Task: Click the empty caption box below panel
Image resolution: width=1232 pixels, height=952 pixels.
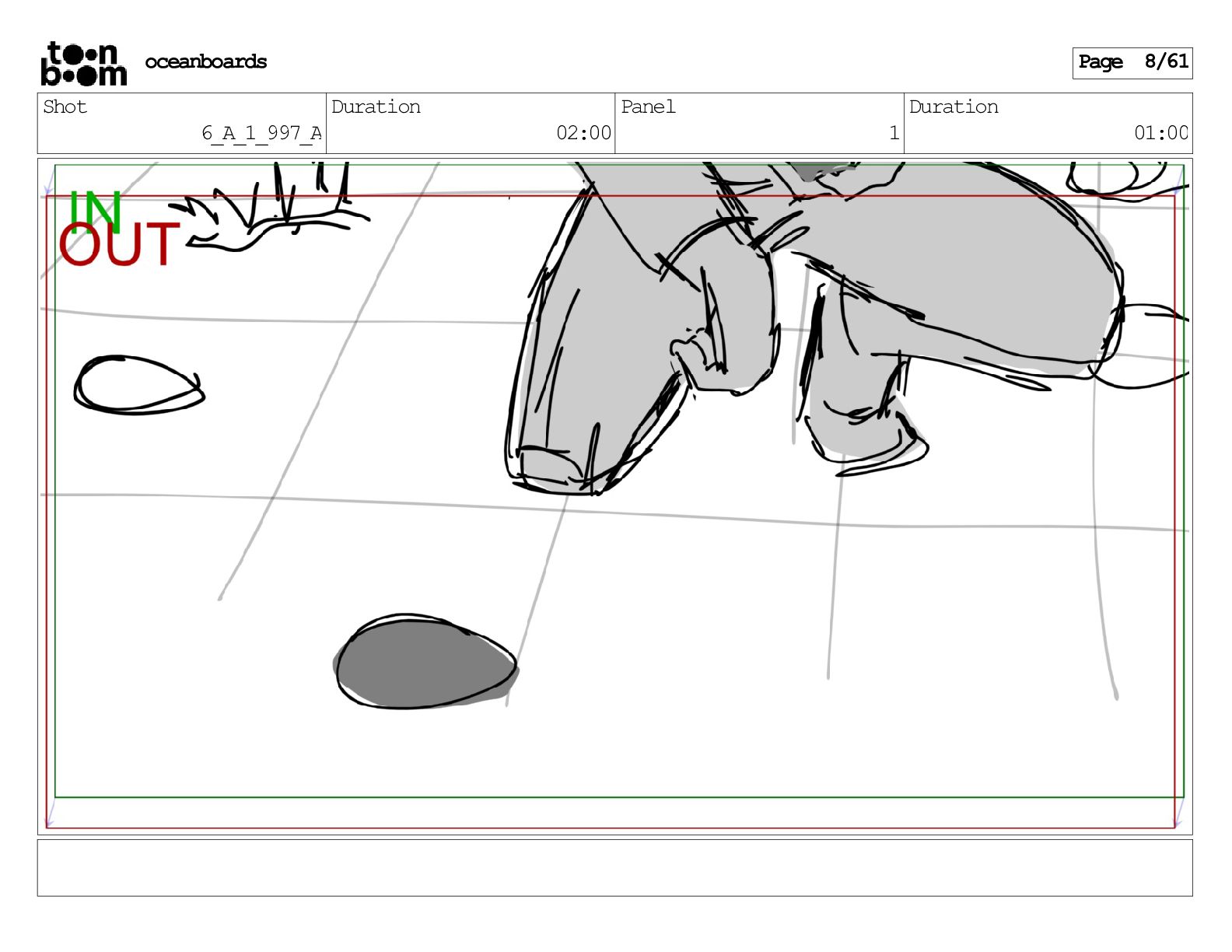Action: click(614, 867)
